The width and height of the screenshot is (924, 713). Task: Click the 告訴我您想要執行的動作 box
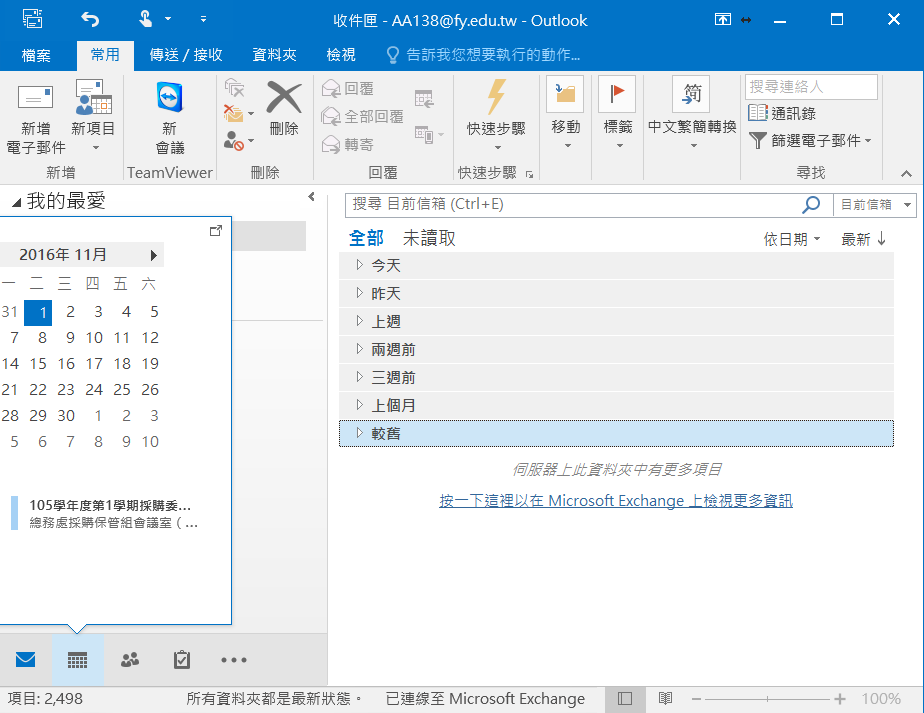483,55
